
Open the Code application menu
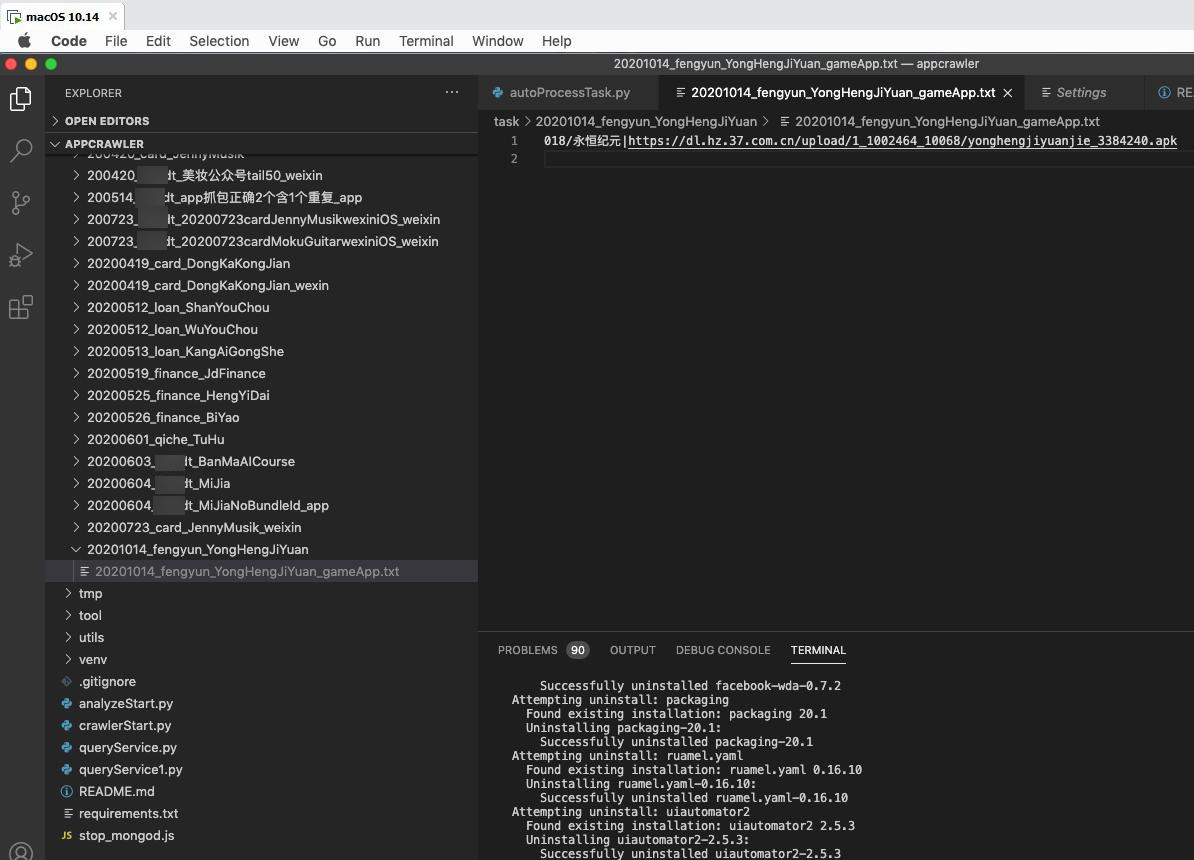pyautogui.click(x=69, y=40)
